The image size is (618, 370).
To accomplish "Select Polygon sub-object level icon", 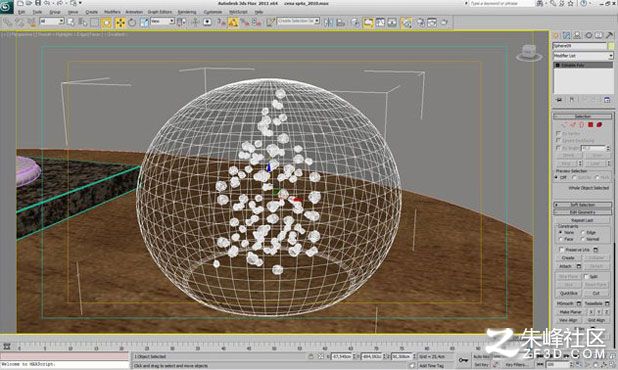I will click(x=590, y=125).
